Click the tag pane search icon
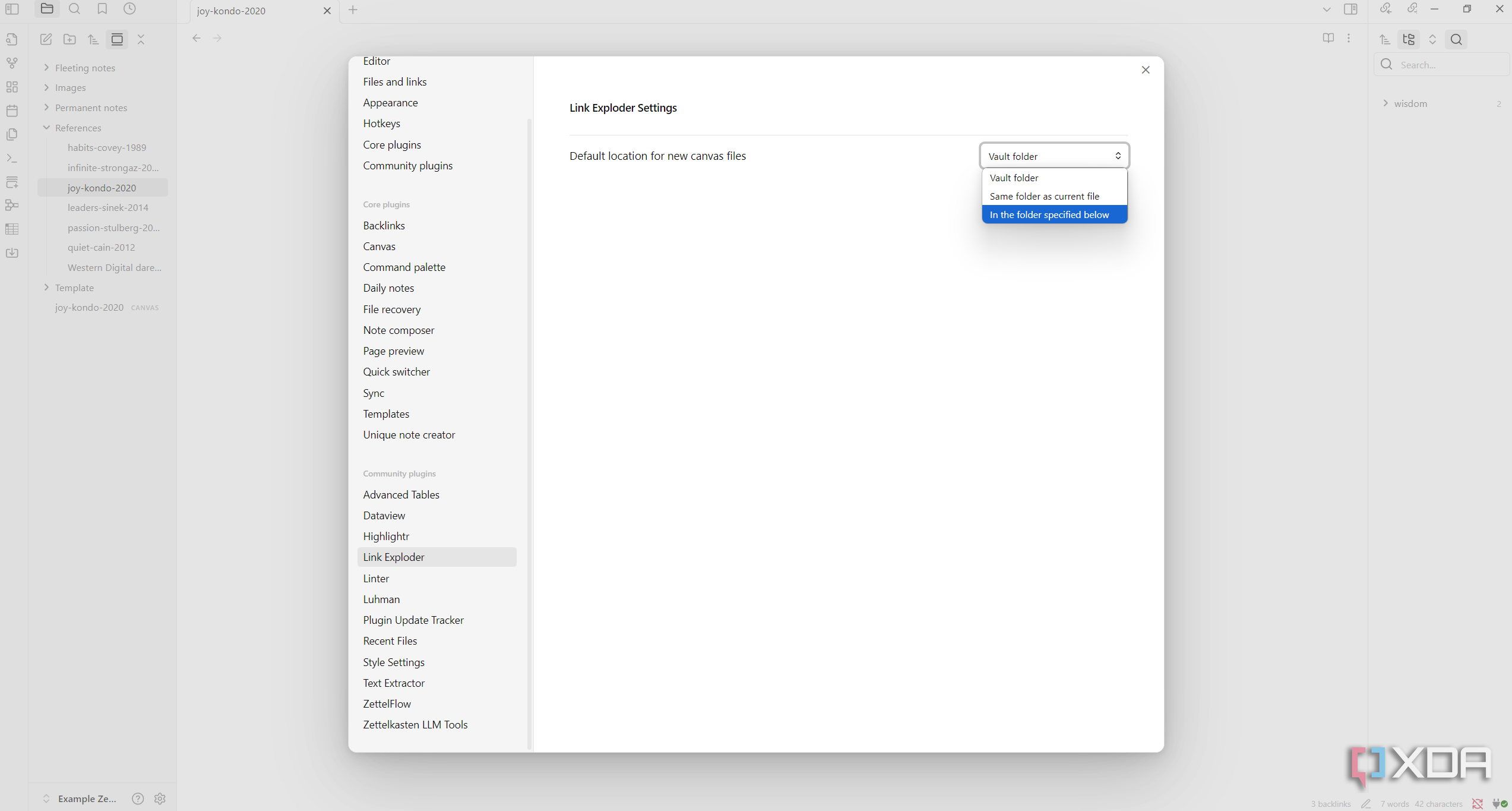1512x811 pixels. tap(1456, 39)
